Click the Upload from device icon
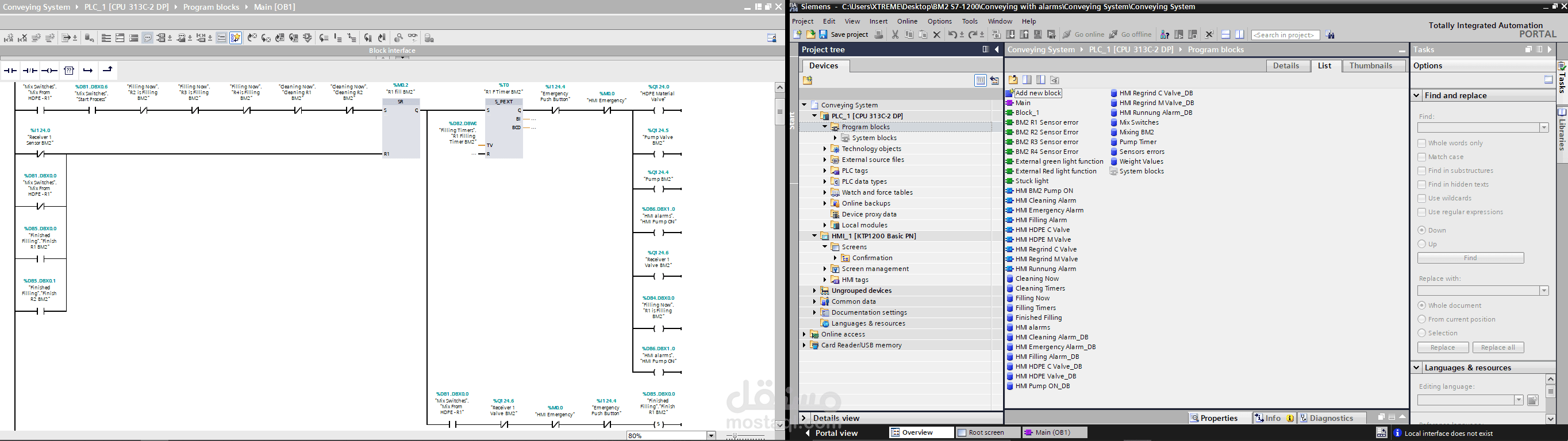 pyautogui.click(x=1024, y=34)
